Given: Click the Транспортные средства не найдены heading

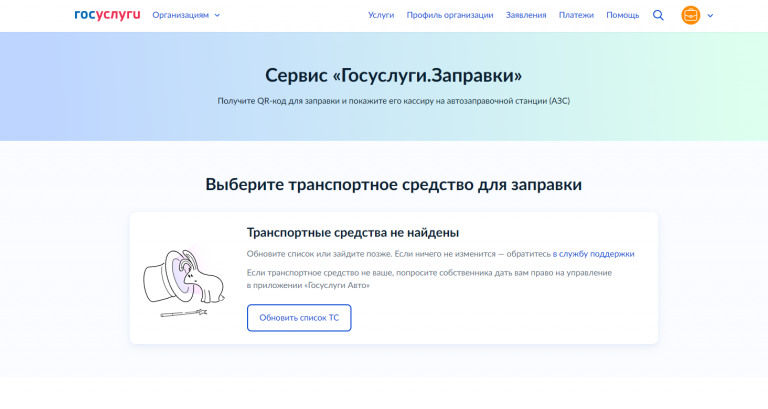Looking at the screenshot, I should tap(353, 233).
